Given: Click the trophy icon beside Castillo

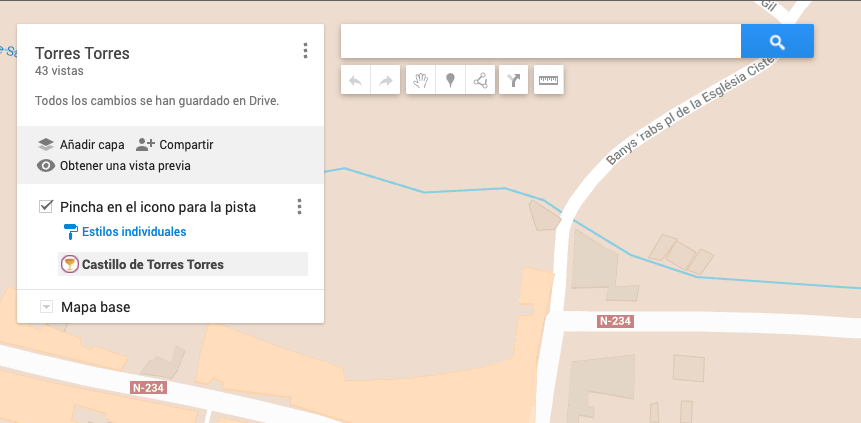Looking at the screenshot, I should tap(69, 264).
